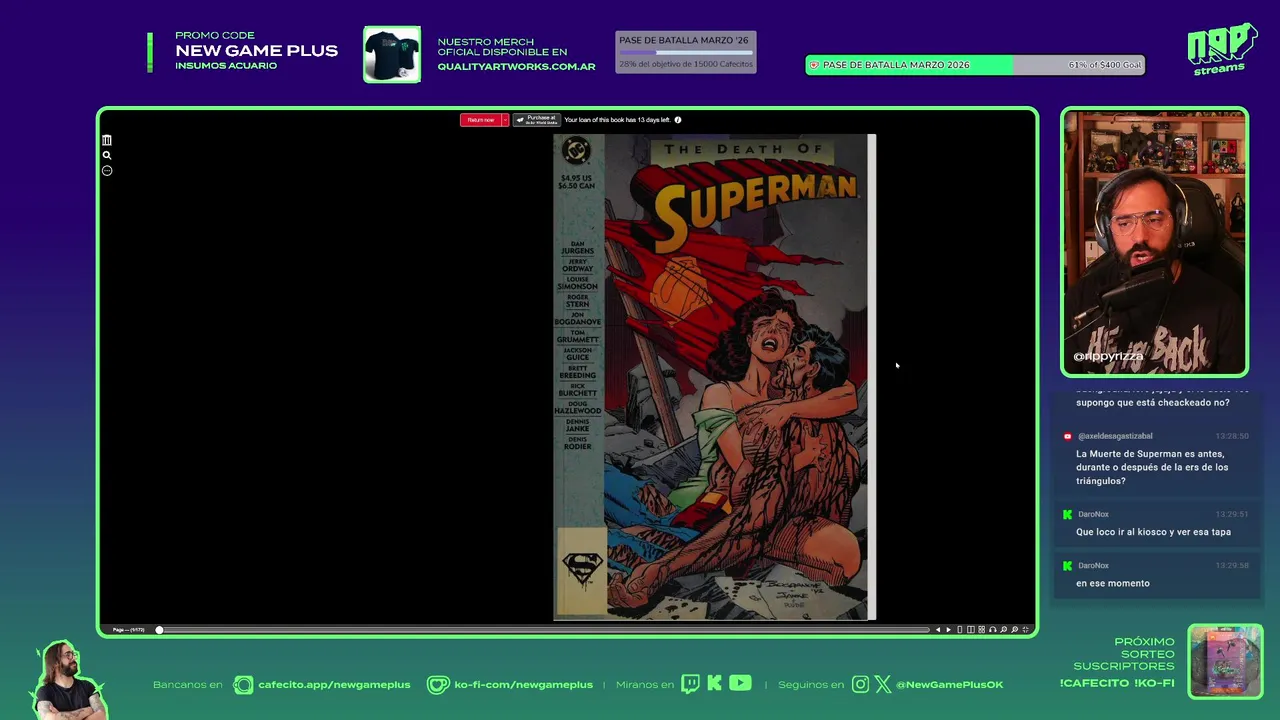Zoom in the book page

tap(1015, 630)
